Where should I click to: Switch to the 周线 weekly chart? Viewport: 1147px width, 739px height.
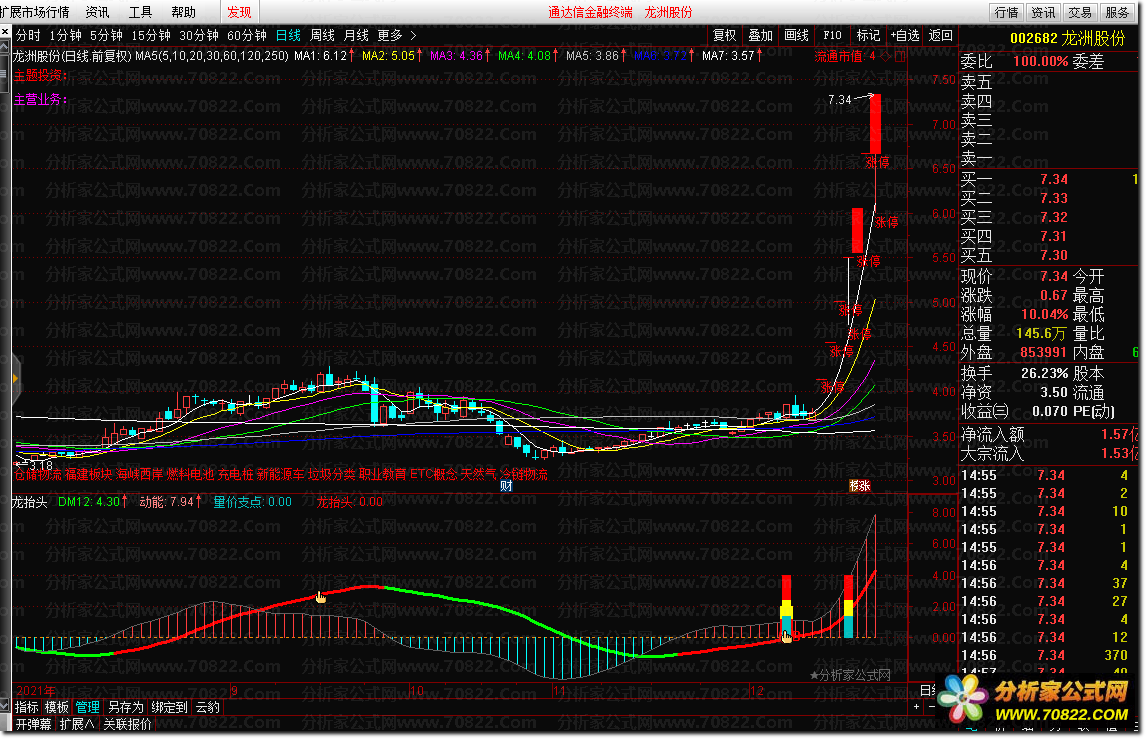tap(323, 35)
